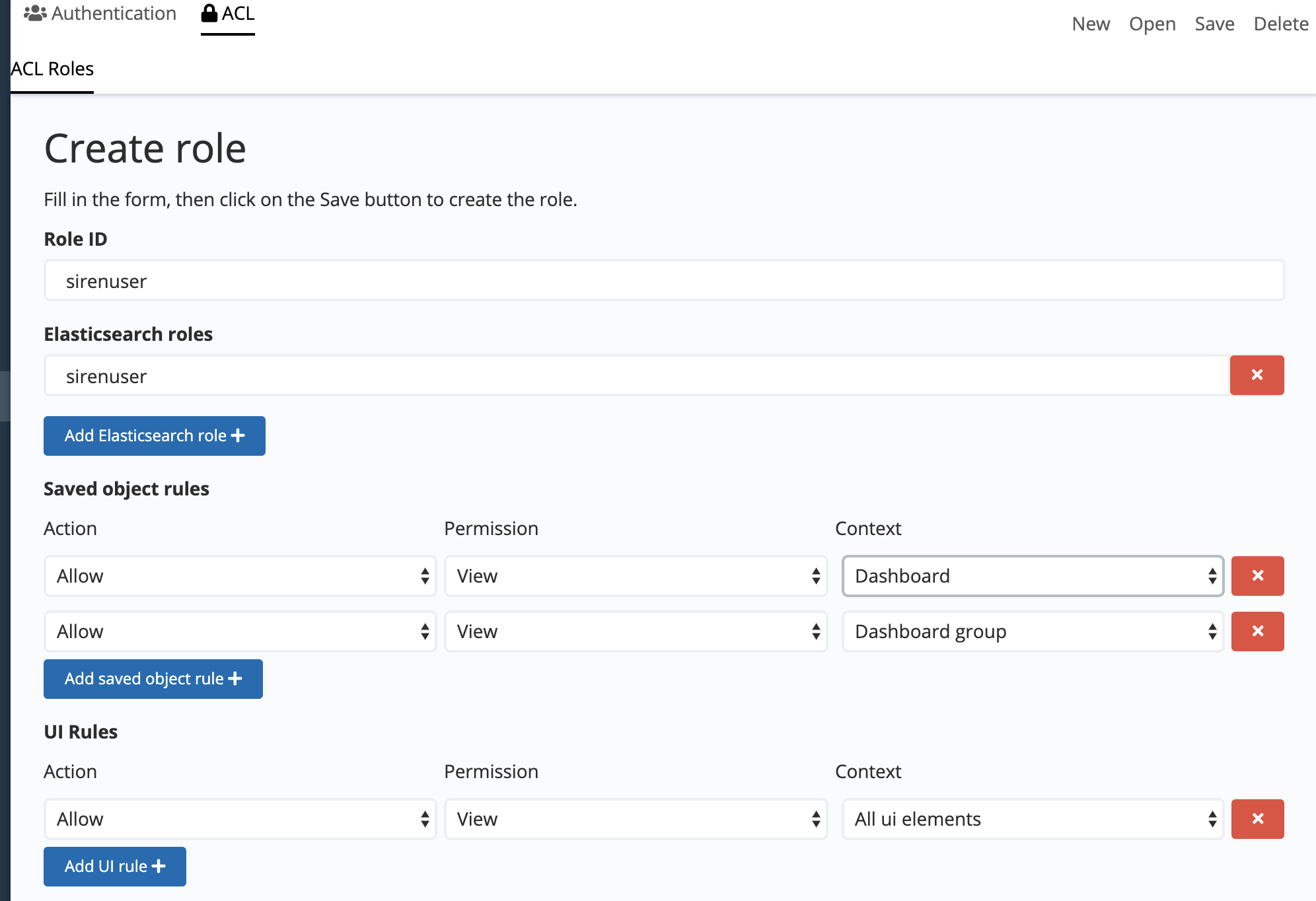
Task: Open the All ui elements context dropdown
Action: coord(1033,819)
